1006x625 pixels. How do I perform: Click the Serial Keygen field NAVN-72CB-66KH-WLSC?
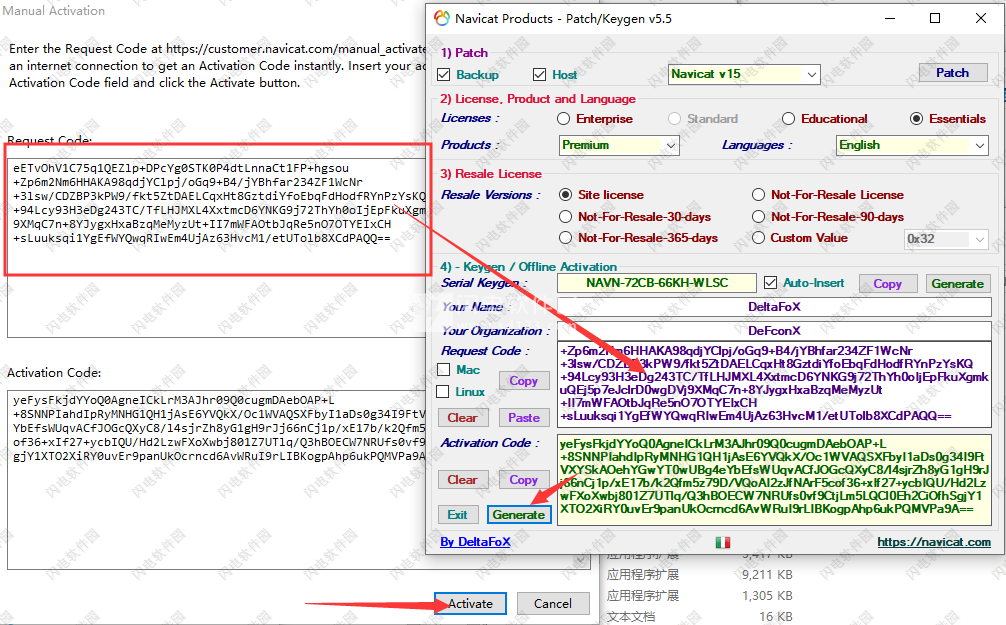pos(657,283)
